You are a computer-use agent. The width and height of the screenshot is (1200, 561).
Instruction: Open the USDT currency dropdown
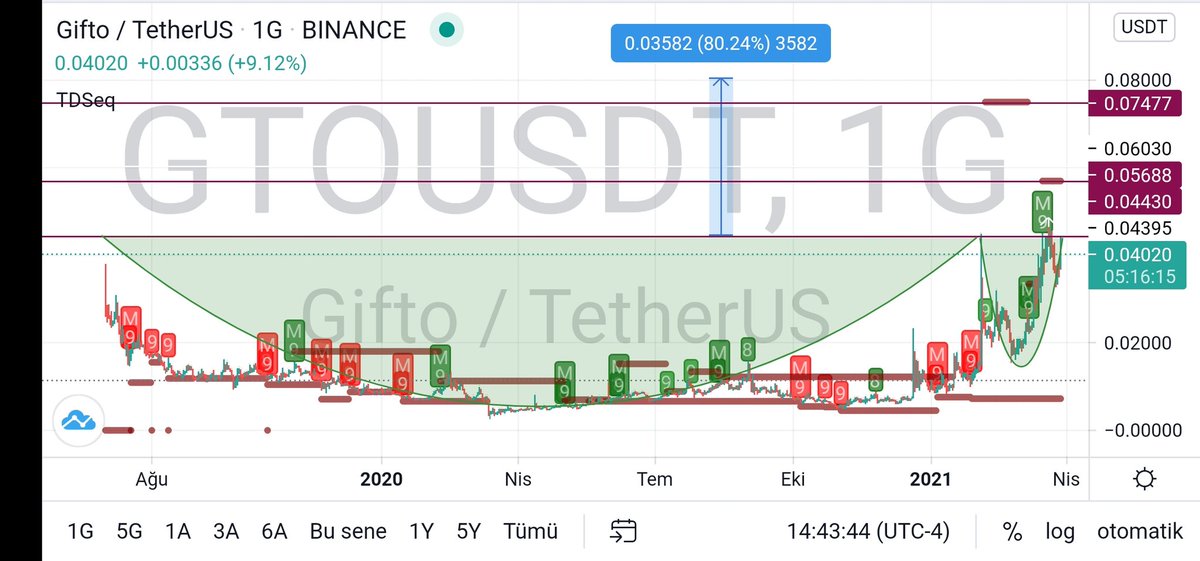tap(1143, 26)
